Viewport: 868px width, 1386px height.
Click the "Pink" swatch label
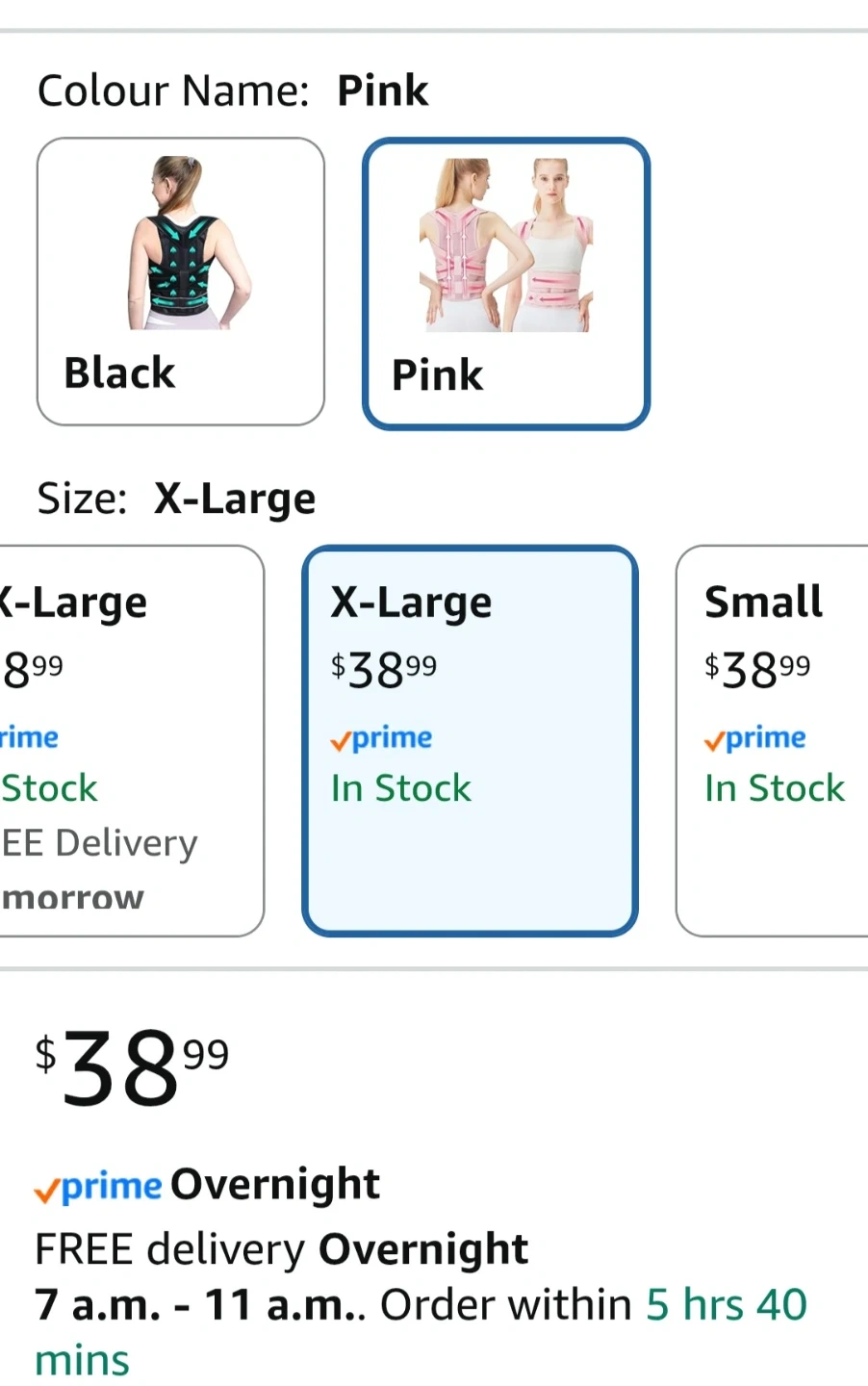point(437,374)
